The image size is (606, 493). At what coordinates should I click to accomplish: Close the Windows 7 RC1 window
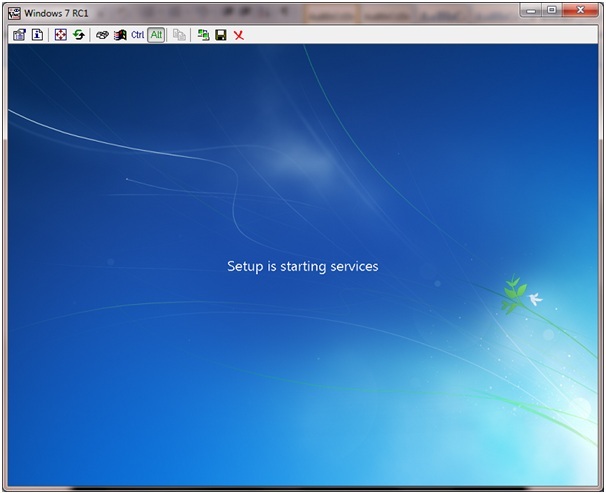click(x=580, y=10)
